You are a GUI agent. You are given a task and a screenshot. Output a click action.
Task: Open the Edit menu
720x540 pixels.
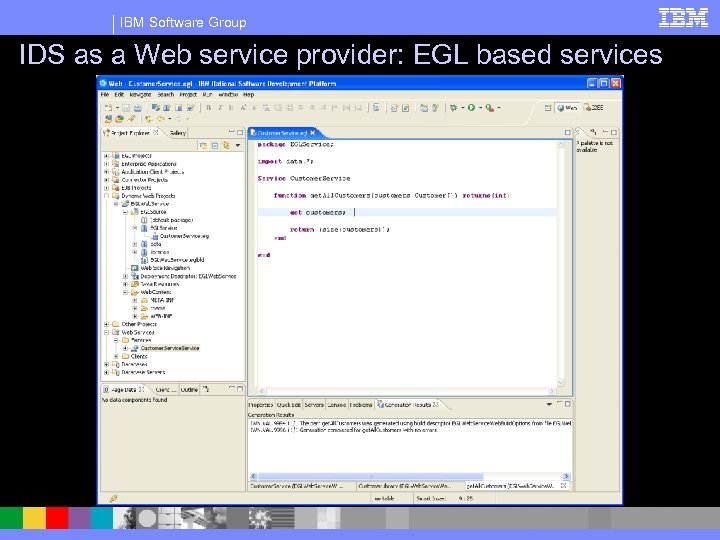tap(119, 95)
